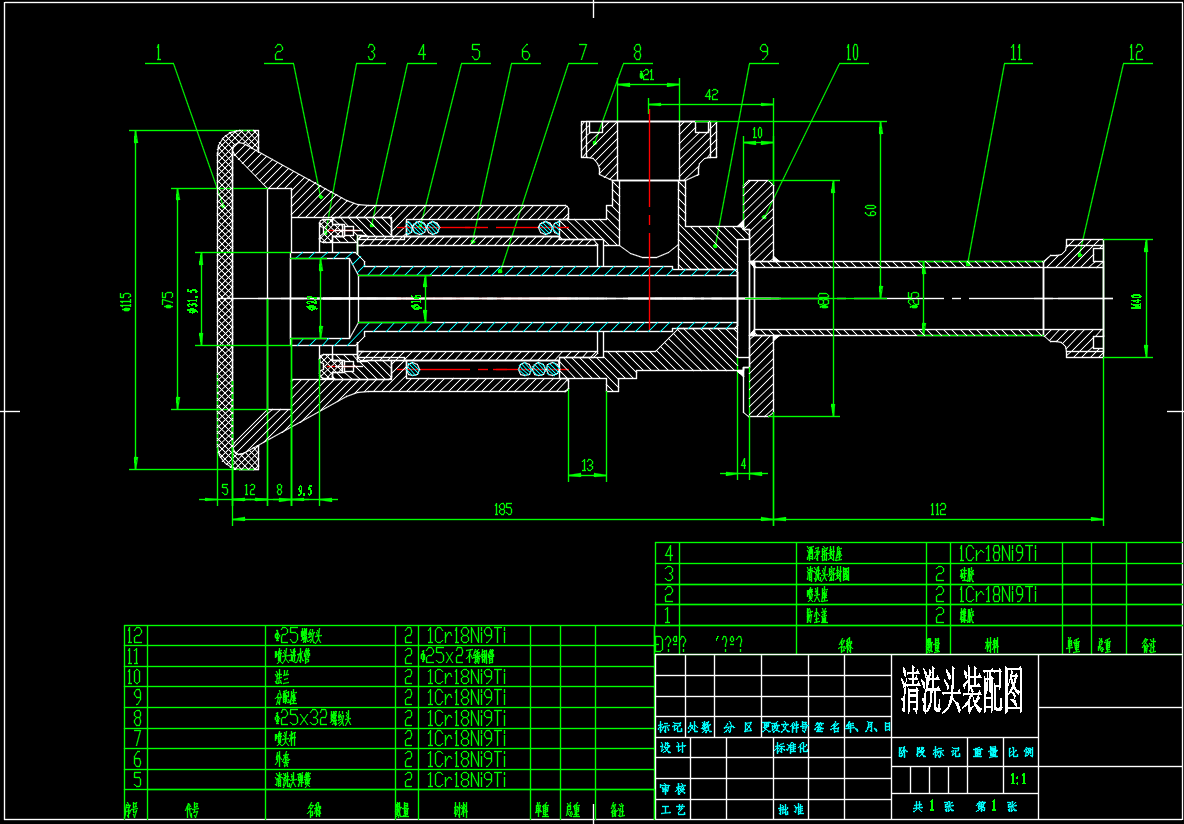This screenshot has height=824, width=1184.
Task: Select part callout number 5
Action: (475, 53)
